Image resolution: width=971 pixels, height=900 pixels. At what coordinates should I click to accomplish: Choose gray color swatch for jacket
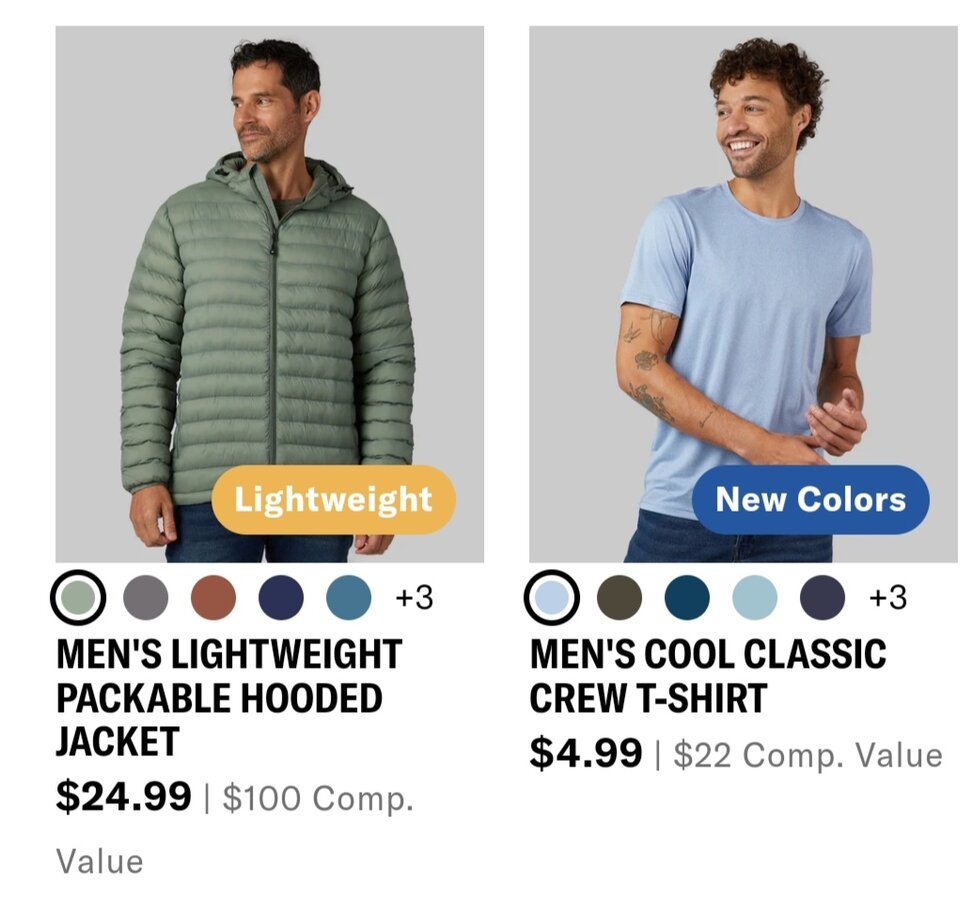click(x=146, y=597)
